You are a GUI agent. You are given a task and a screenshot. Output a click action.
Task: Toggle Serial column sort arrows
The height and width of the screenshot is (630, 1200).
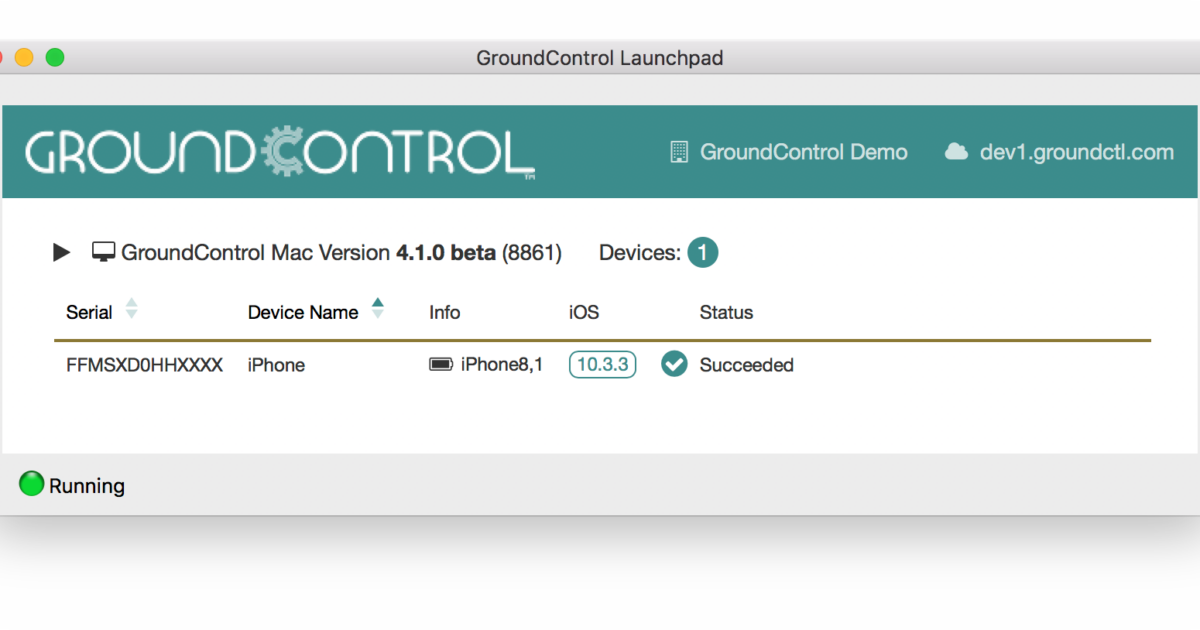131,311
